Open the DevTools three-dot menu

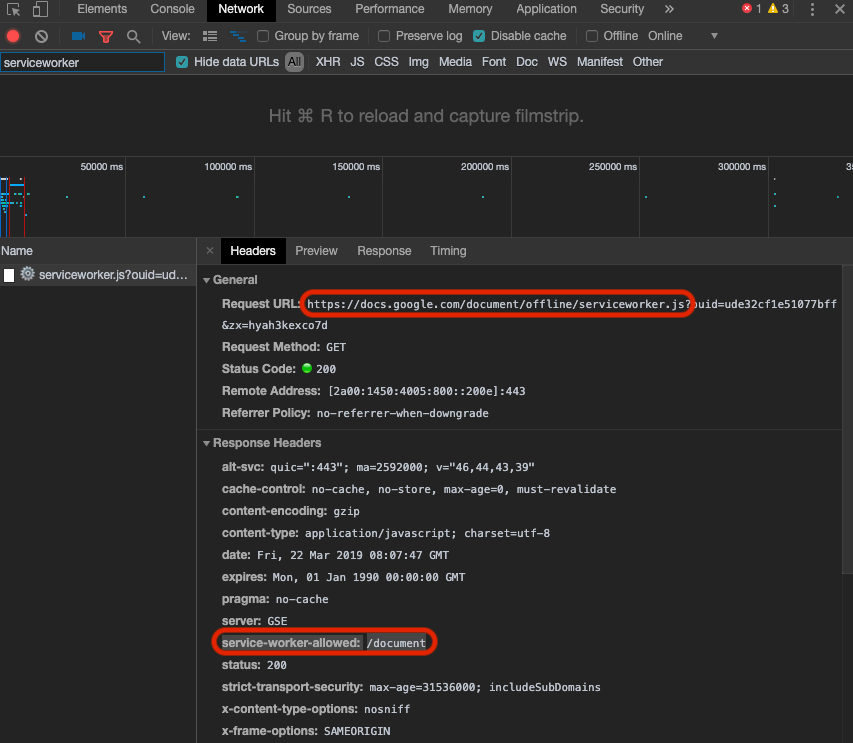(x=812, y=9)
